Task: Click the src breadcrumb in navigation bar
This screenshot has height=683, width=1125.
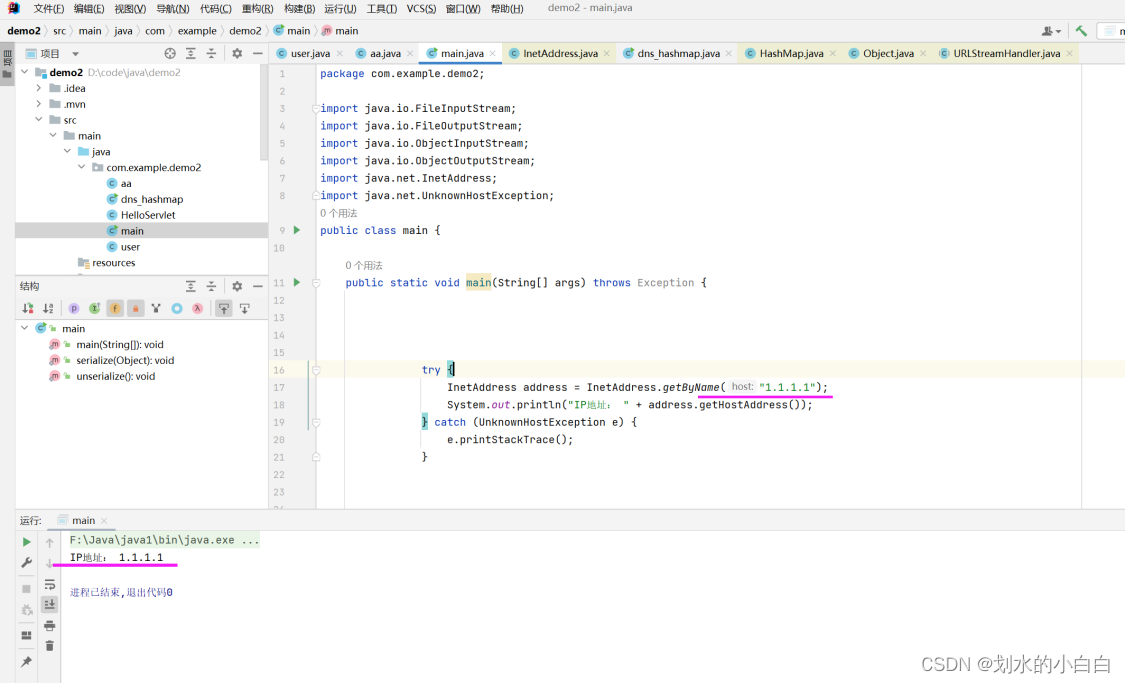Action: click(60, 31)
